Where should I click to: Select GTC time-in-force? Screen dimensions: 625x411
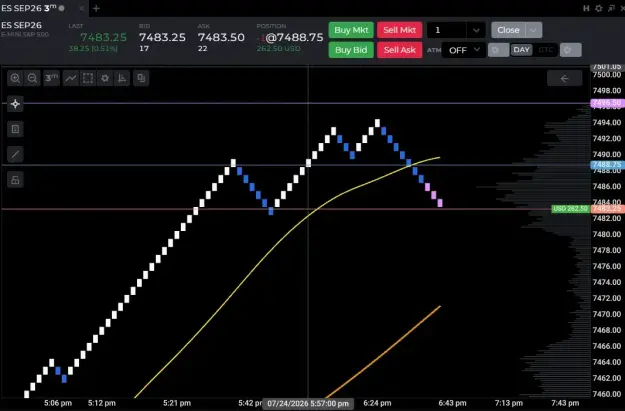[546, 50]
